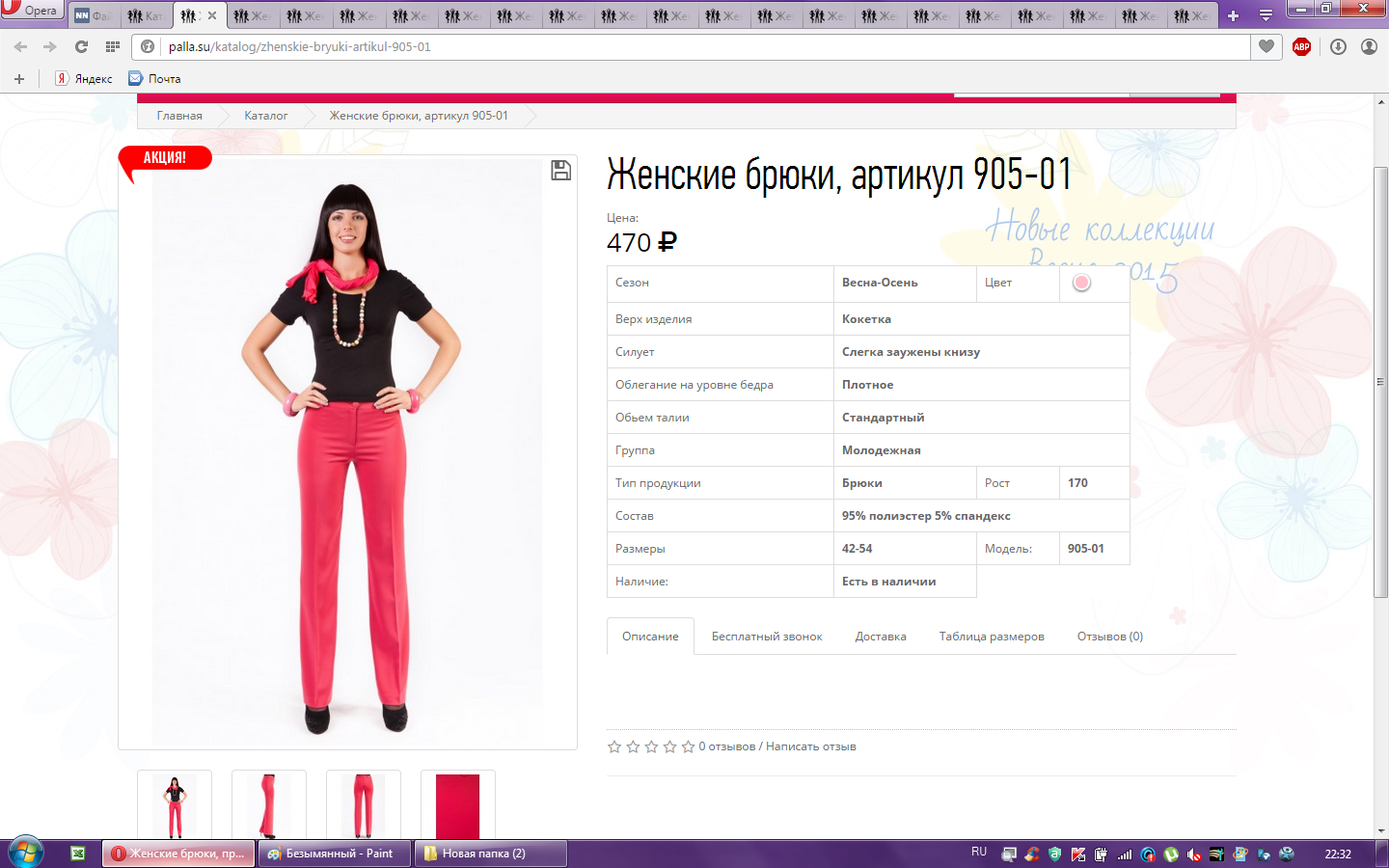Open the Бесплатный звонок tab
1389x868 pixels.
click(x=767, y=637)
